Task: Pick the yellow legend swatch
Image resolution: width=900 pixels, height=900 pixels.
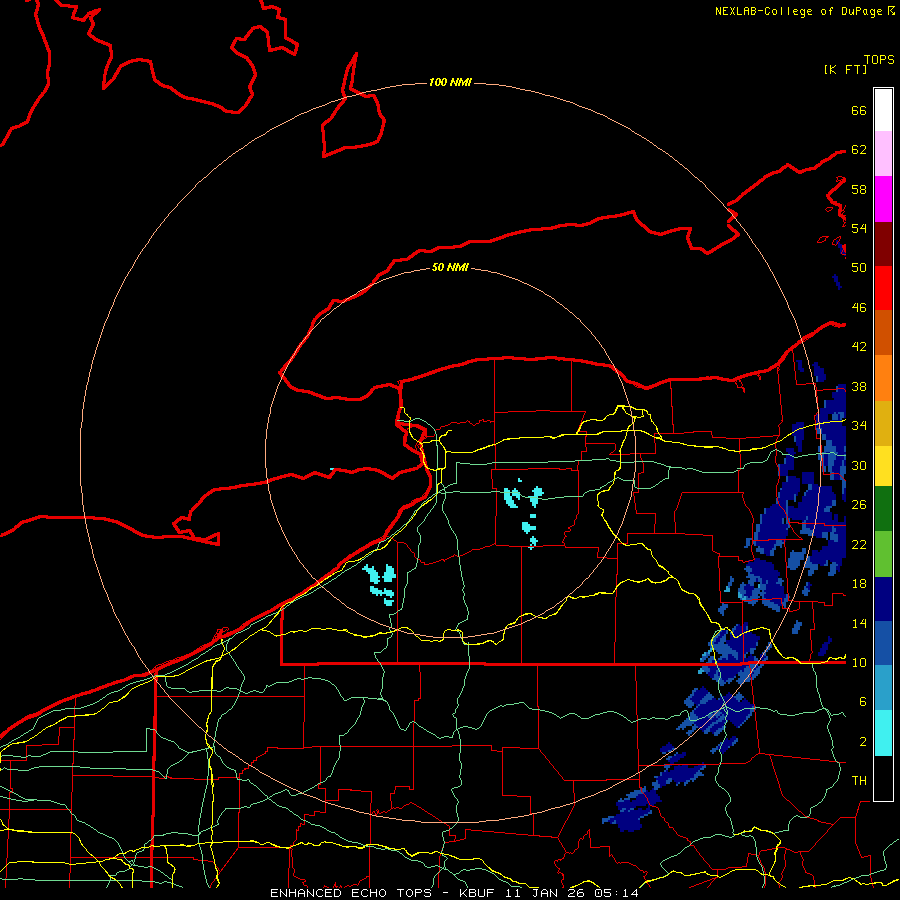Action: [x=883, y=465]
